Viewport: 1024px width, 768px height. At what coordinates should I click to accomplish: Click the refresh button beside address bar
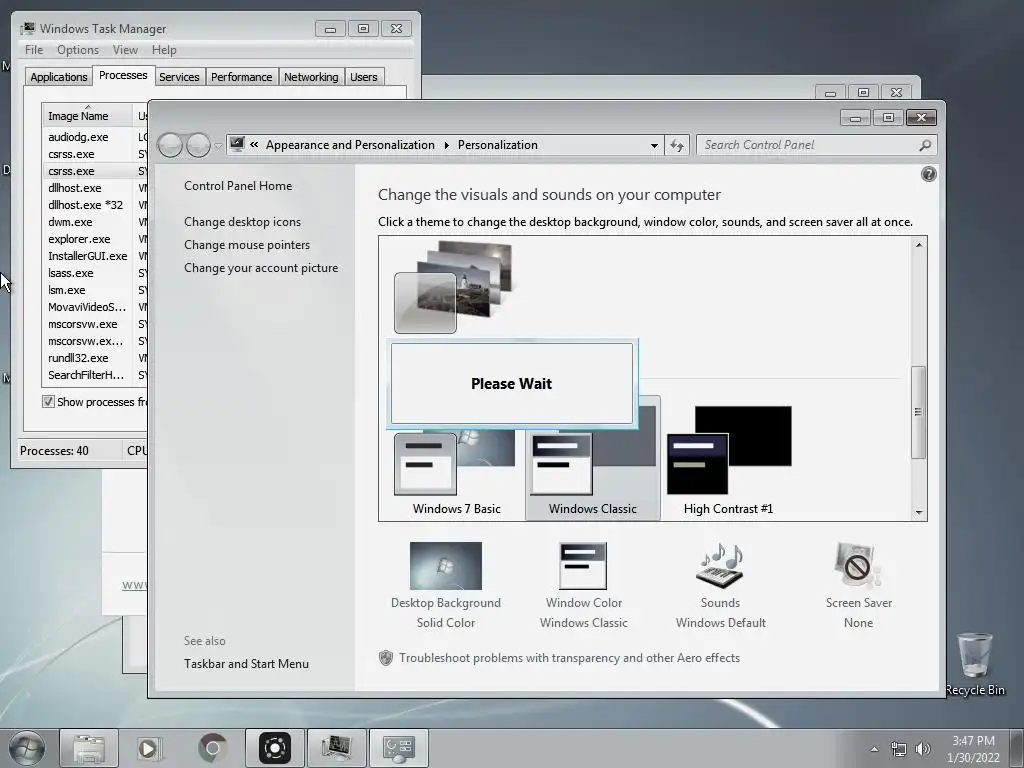click(677, 145)
